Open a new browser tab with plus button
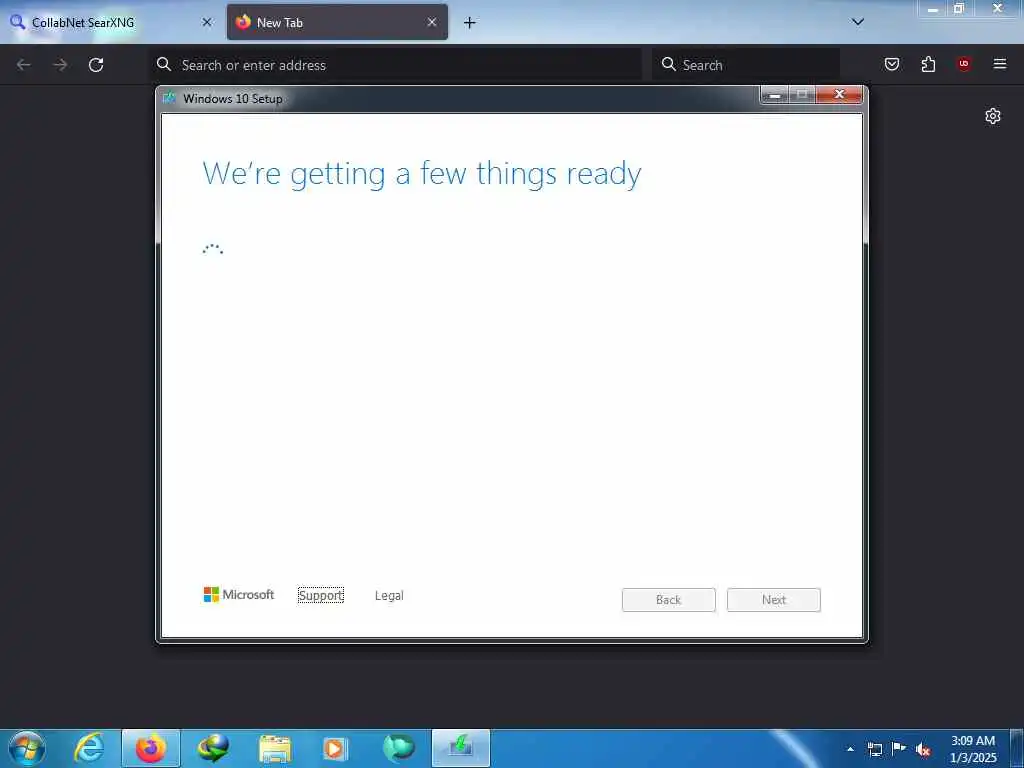Viewport: 1024px width, 768px height. pos(470,23)
